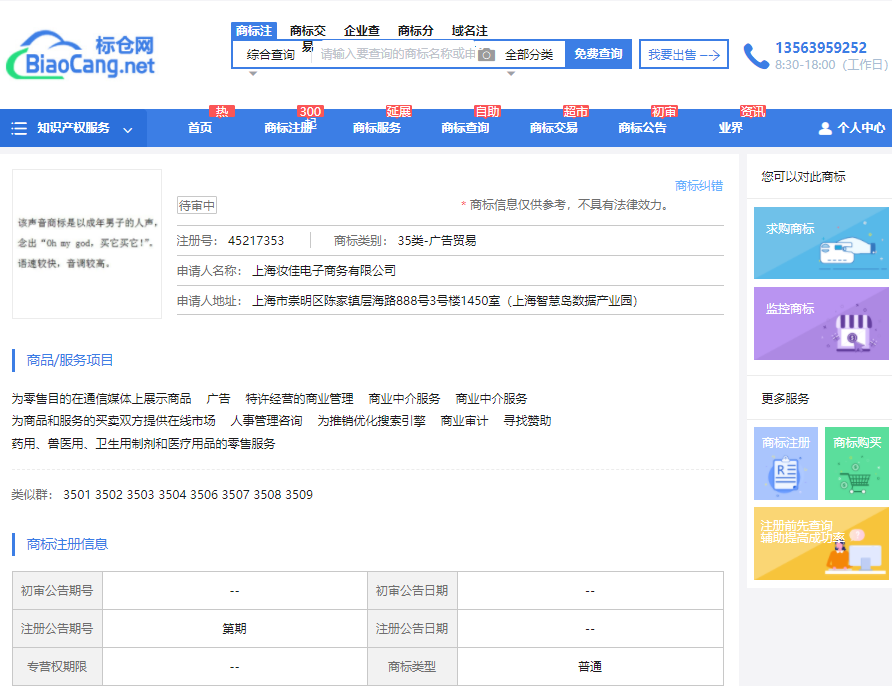Click the 药用、兽医用 retail service item
Image resolution: width=892 pixels, height=686 pixels.
143,444
